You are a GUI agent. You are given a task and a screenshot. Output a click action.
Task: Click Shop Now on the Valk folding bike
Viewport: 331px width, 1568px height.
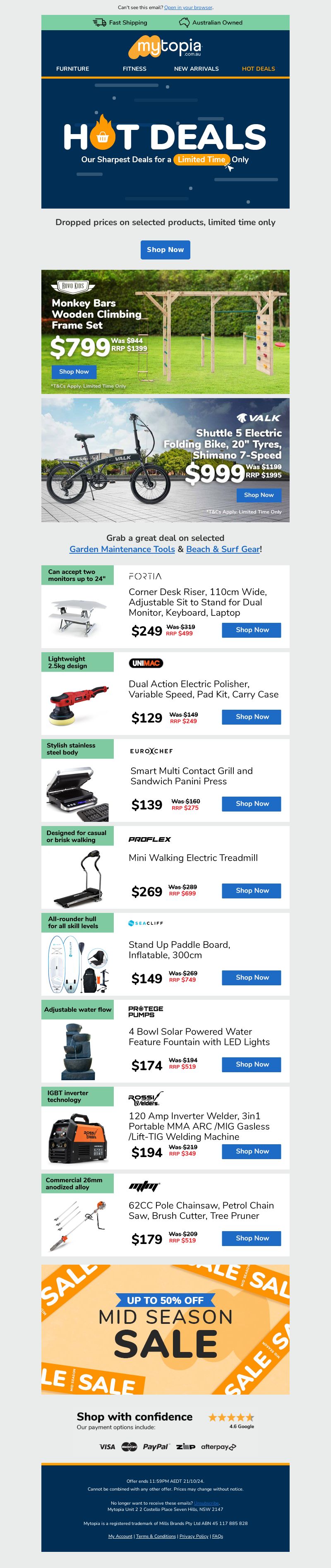pos(259,495)
